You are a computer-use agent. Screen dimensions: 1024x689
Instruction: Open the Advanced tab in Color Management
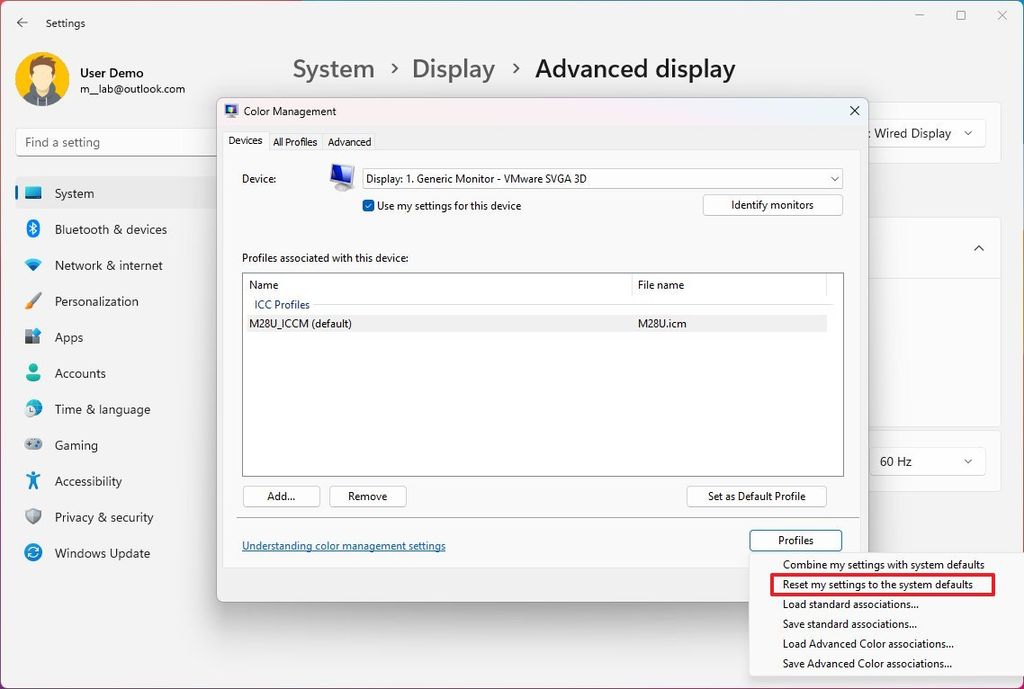tap(349, 141)
